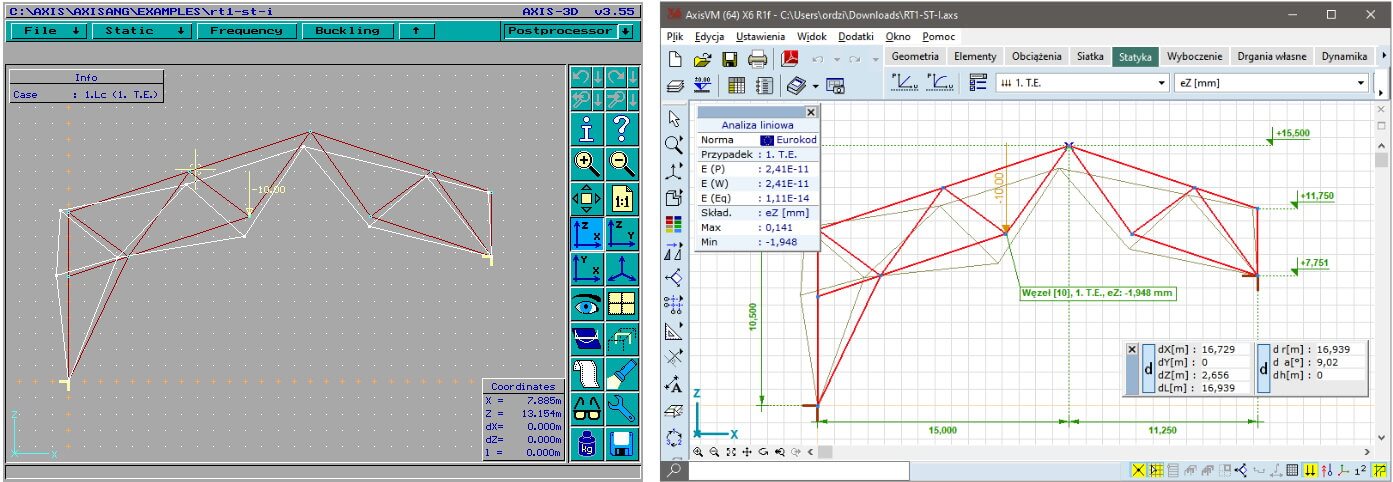Open the load case '1. T.E.' dropdown
Screen dimensions: 1393x482
1082,84
